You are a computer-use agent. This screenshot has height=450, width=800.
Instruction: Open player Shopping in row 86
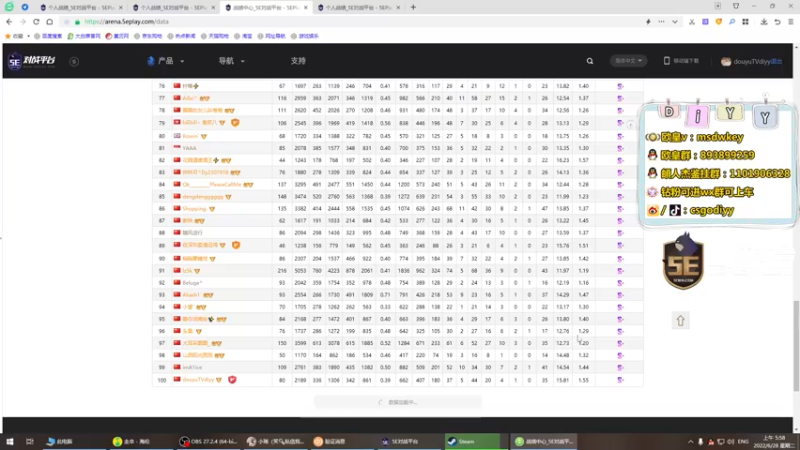click(194, 209)
